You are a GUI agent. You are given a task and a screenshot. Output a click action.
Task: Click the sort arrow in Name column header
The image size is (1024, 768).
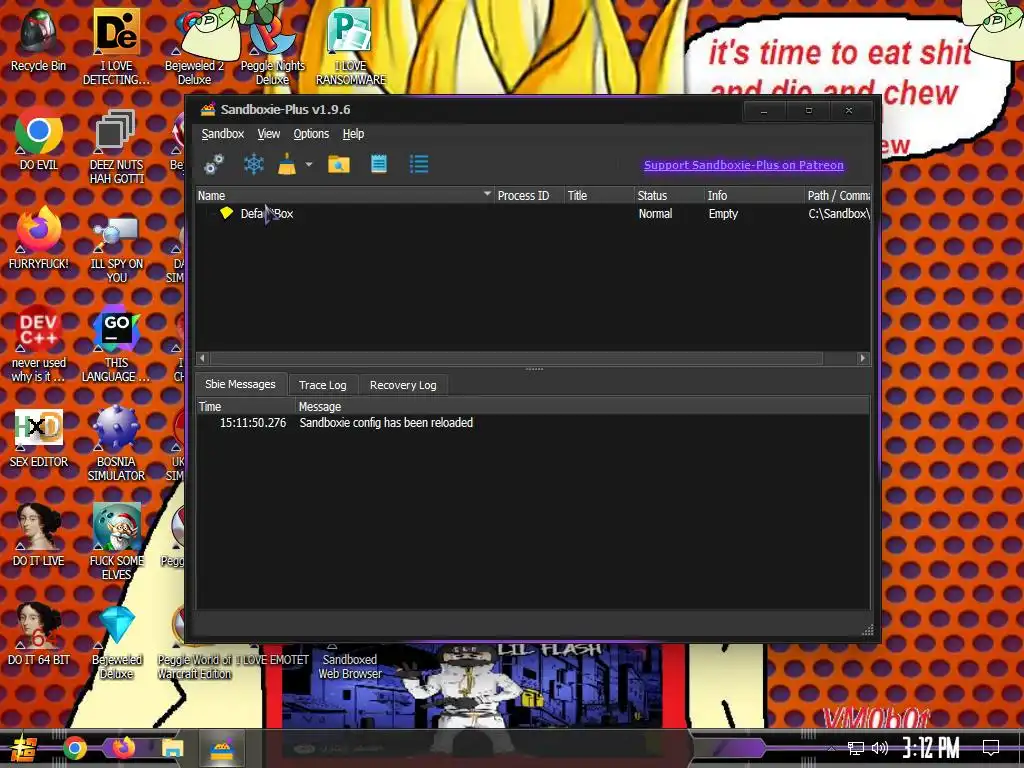coord(487,194)
